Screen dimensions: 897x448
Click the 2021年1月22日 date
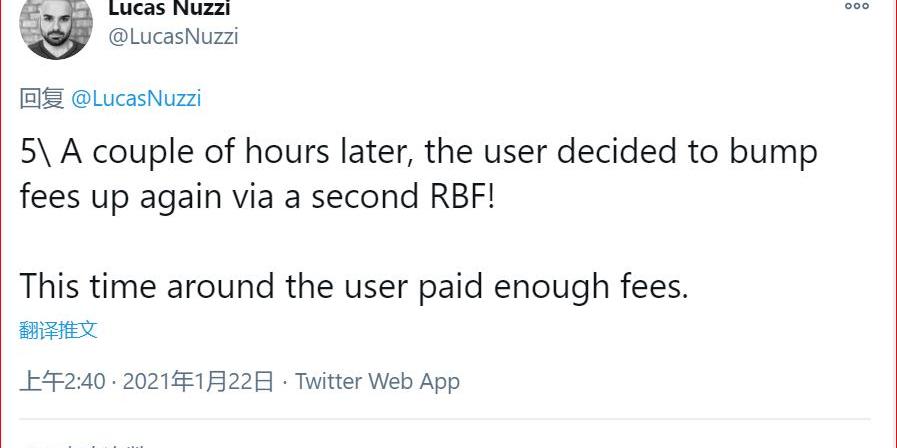(x=198, y=381)
